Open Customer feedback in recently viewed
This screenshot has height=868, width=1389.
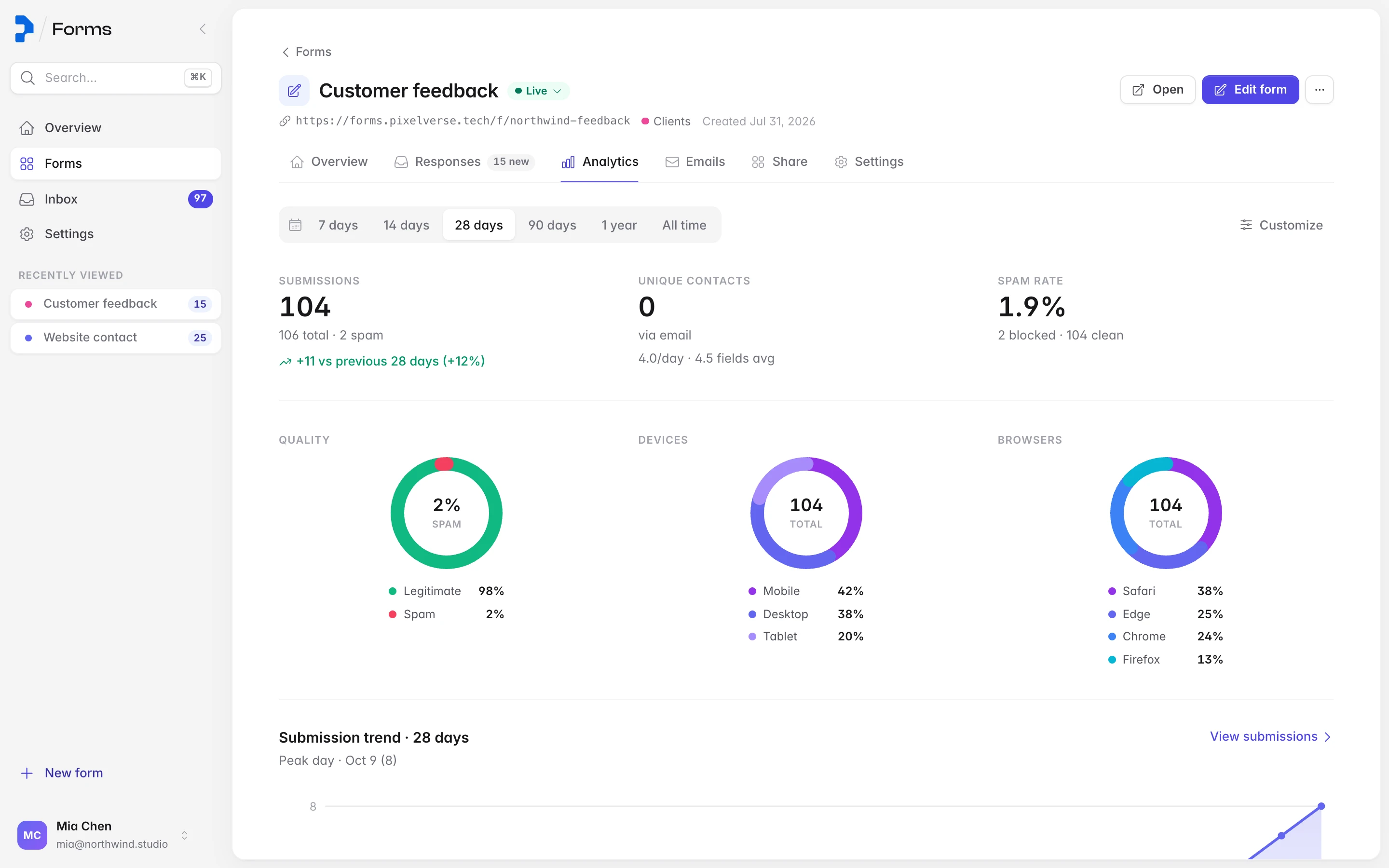click(115, 304)
